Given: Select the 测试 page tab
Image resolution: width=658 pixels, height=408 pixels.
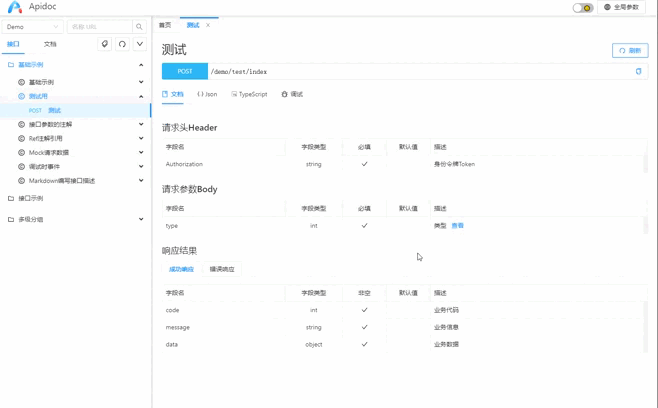Looking at the screenshot, I should click(x=193, y=25).
